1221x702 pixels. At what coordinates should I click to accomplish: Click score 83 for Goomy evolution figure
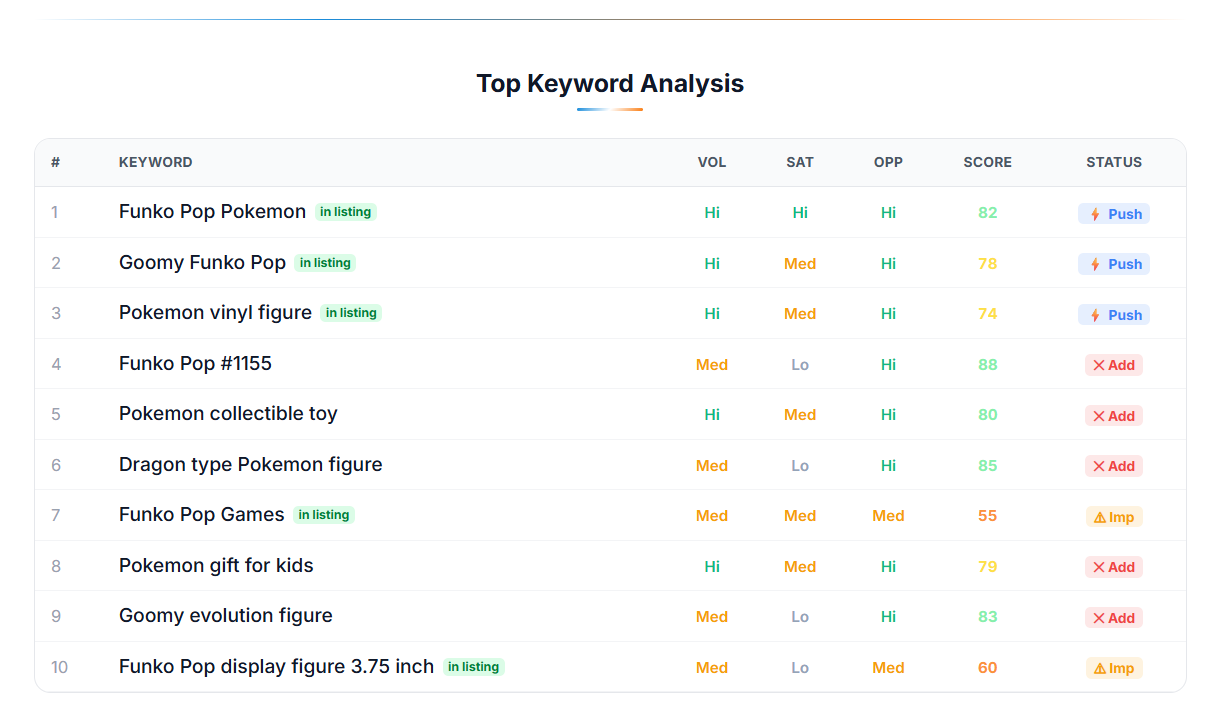pos(988,617)
